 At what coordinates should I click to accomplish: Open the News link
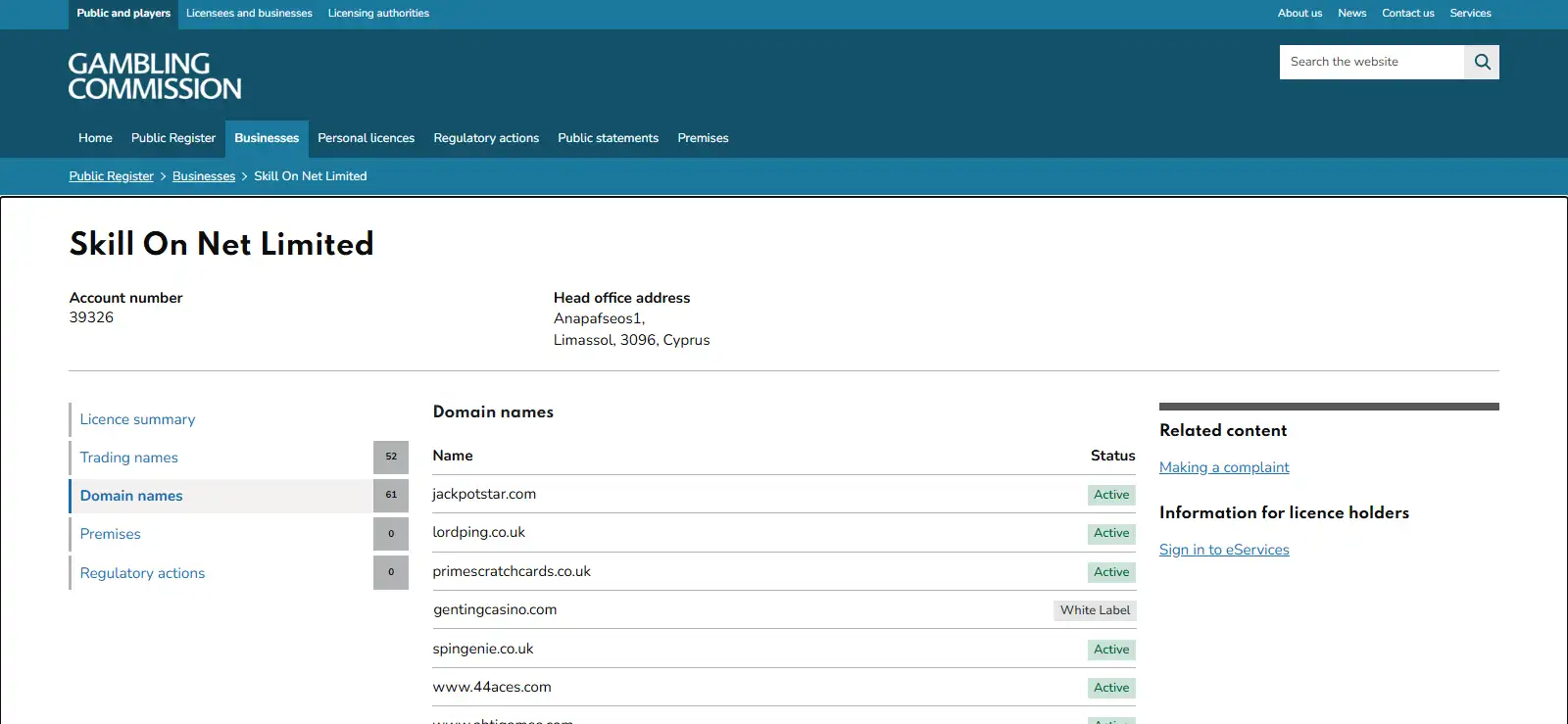[x=1351, y=14]
